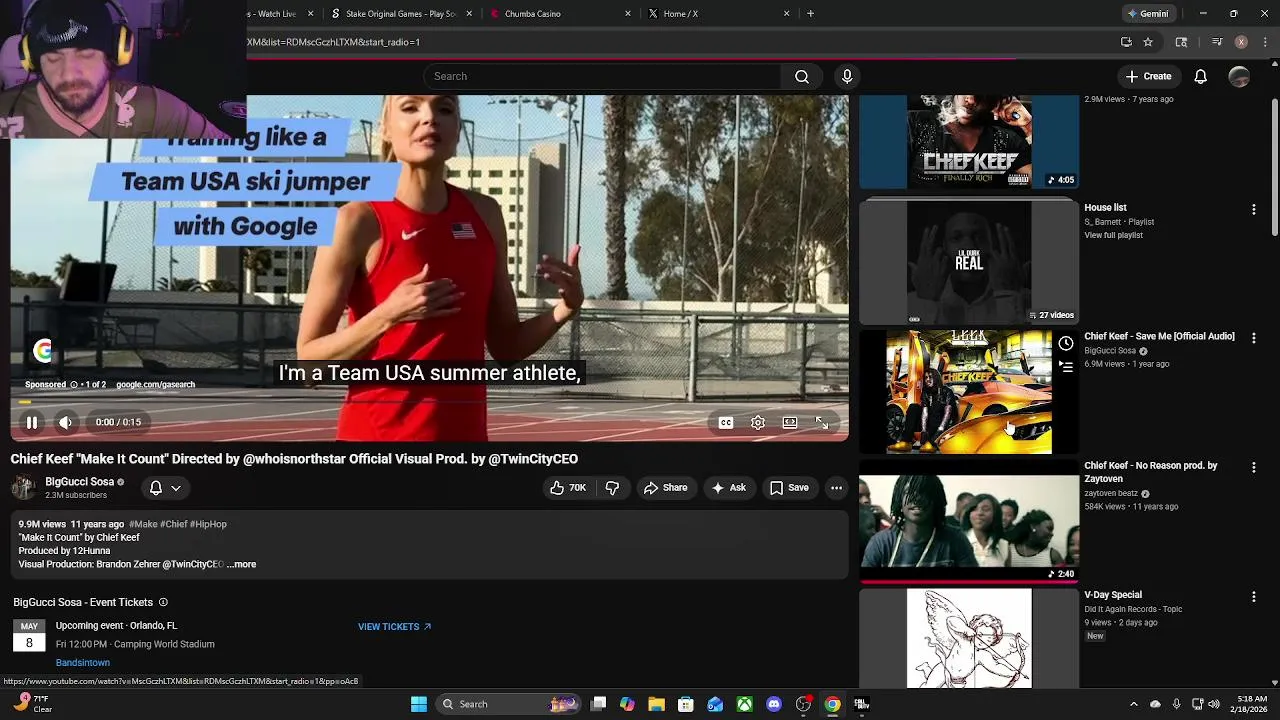Open more actions ellipsis beside Save

coord(836,488)
